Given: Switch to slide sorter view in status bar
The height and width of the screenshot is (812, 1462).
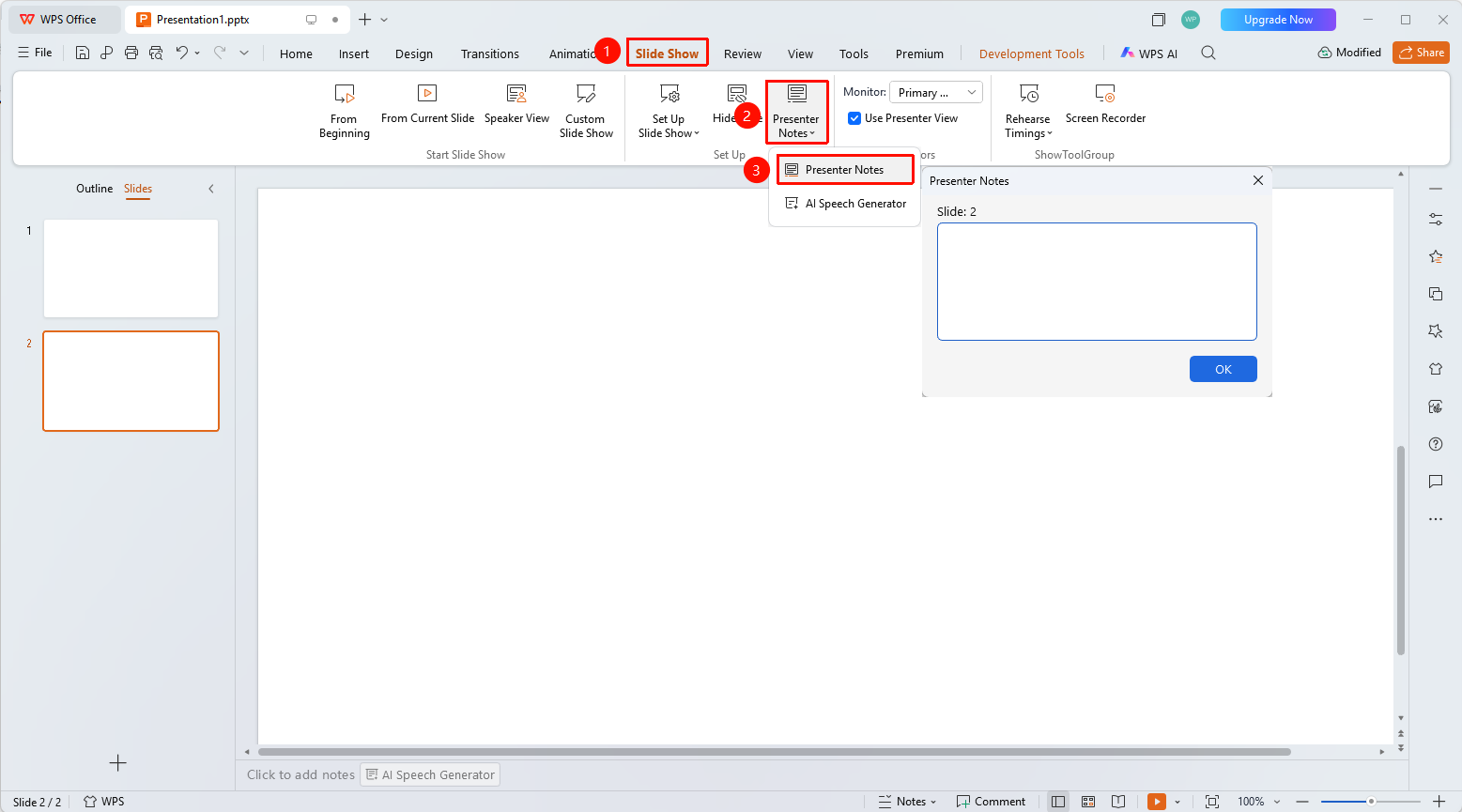Looking at the screenshot, I should 1088,802.
